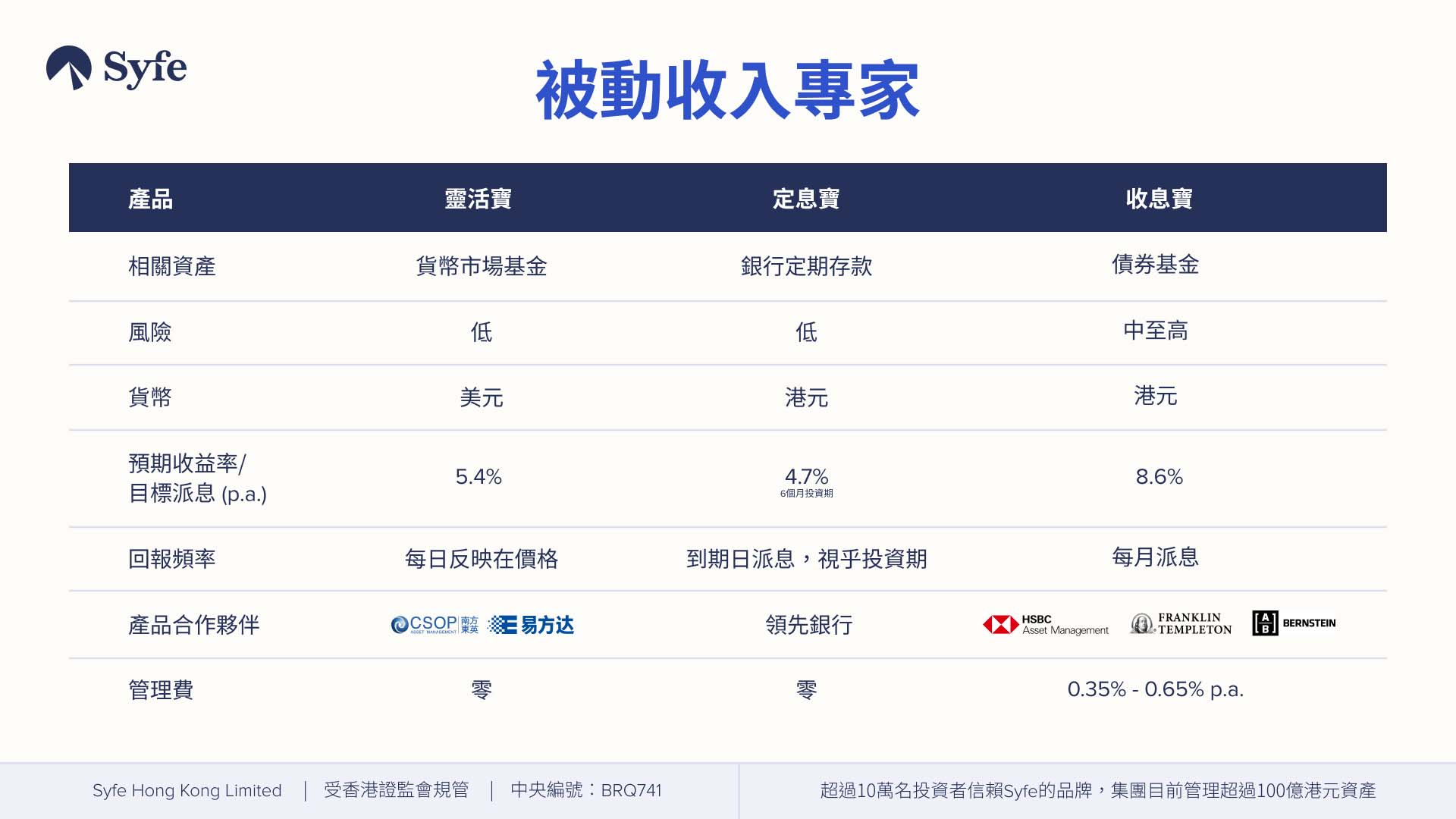
Task: Click the 債券基金 cell
Action: (x=1156, y=265)
